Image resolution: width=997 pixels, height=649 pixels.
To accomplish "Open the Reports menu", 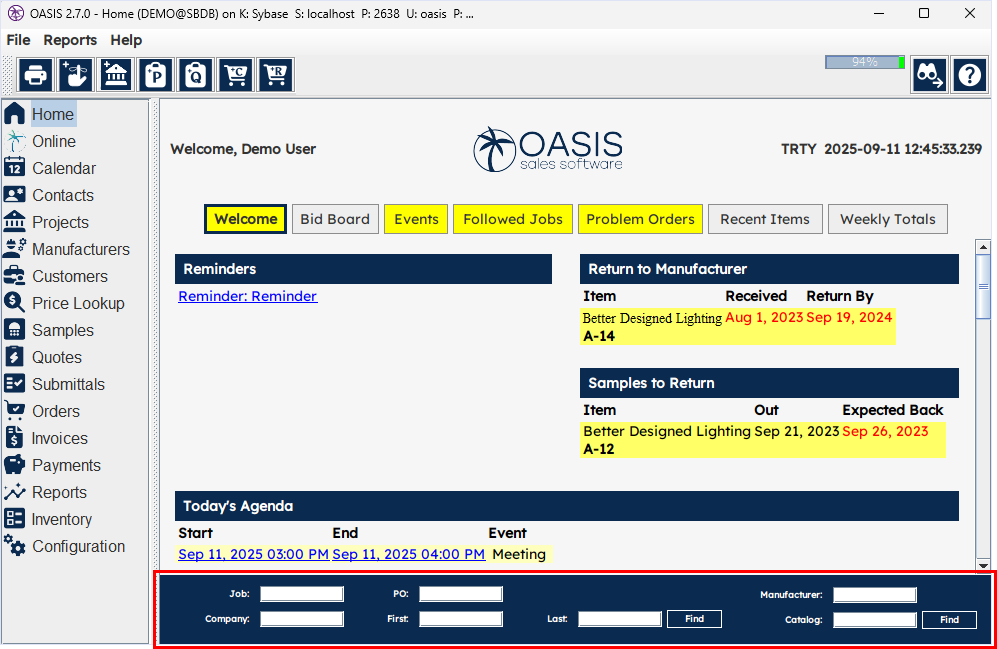I will (70, 40).
